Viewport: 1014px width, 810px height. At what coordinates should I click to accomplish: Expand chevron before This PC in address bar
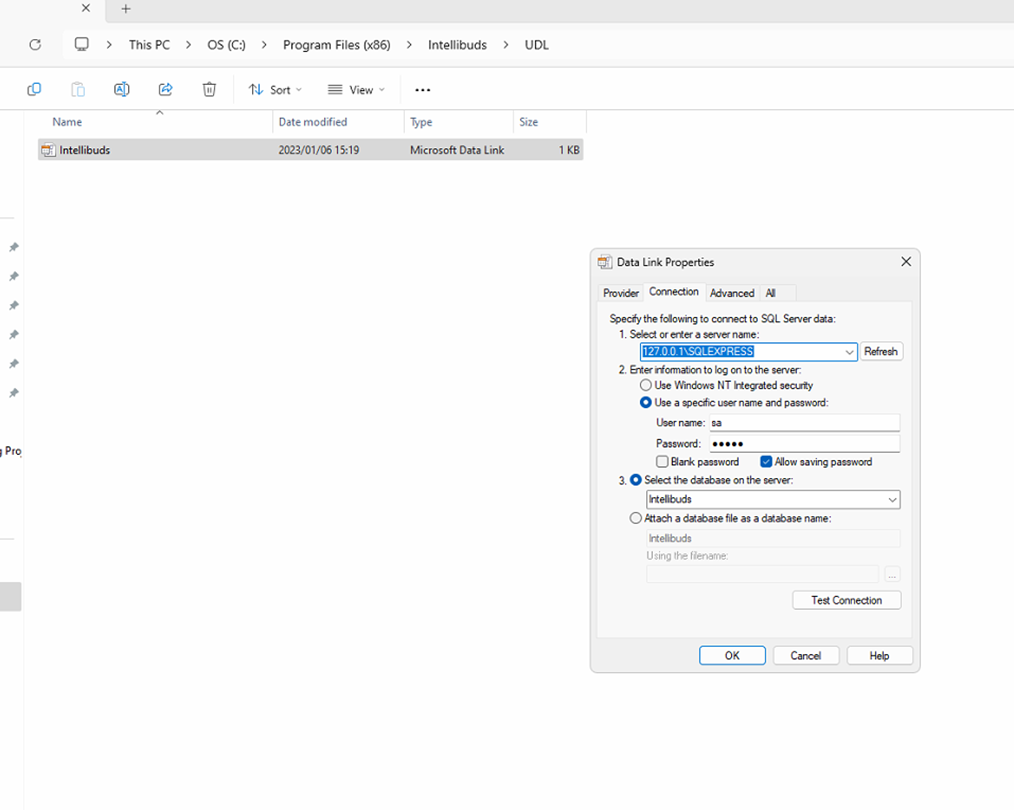tap(109, 45)
